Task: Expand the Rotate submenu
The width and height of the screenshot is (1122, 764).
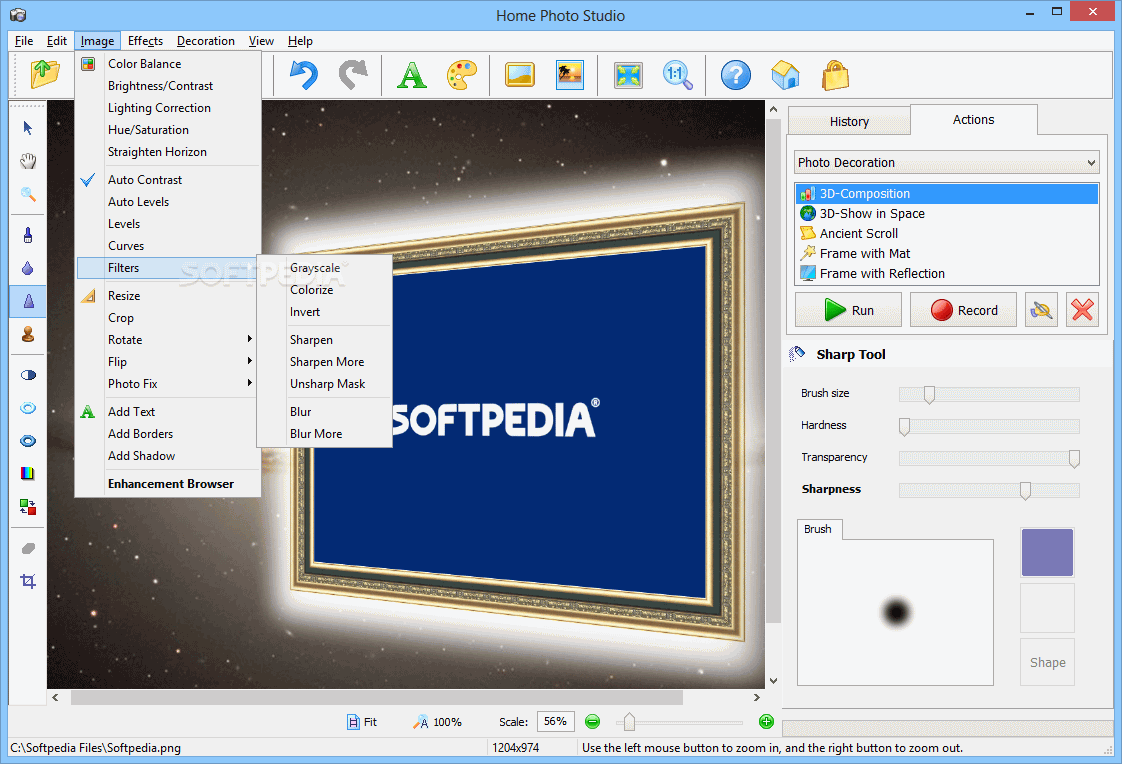Action: pyautogui.click(x=167, y=340)
